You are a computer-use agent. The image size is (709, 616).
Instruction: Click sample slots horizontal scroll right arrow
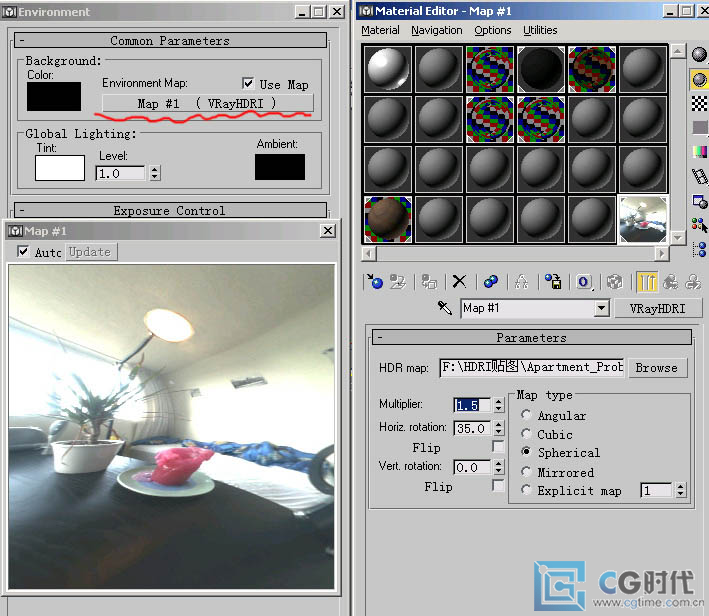pyautogui.click(x=662, y=254)
